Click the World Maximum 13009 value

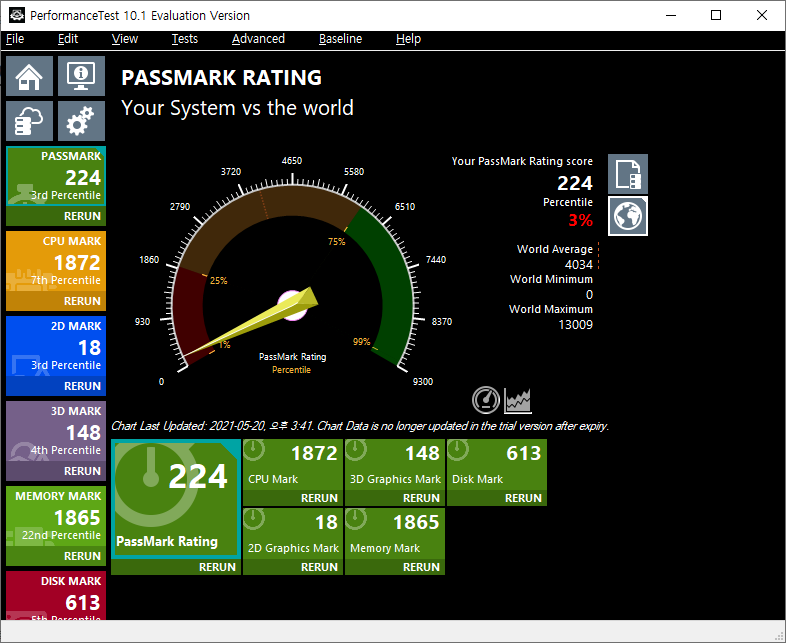[x=575, y=325]
